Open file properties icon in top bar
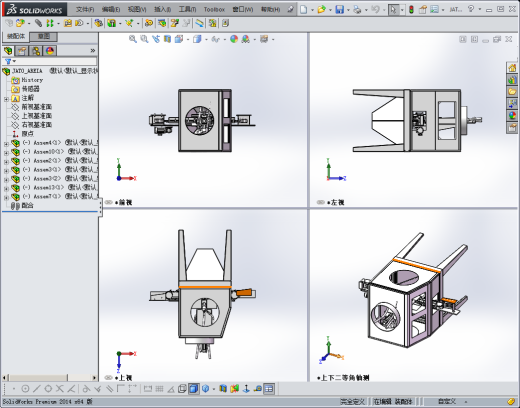Viewport: 520px width, 408px height. (x=423, y=10)
